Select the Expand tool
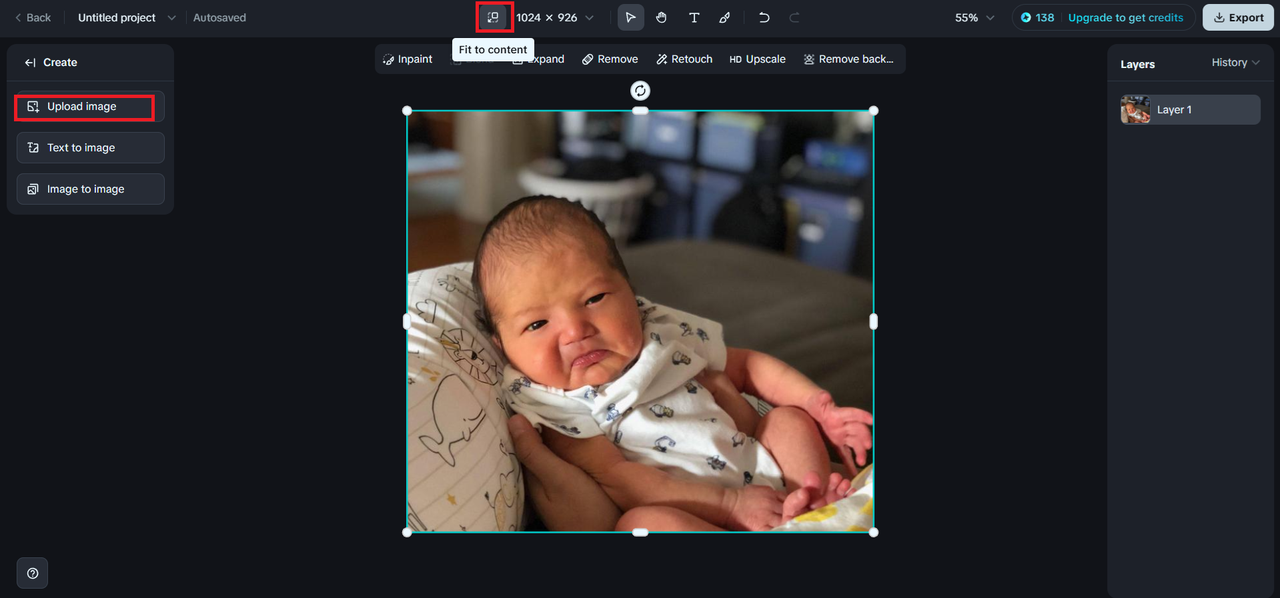The height and width of the screenshot is (598, 1280). pos(538,59)
